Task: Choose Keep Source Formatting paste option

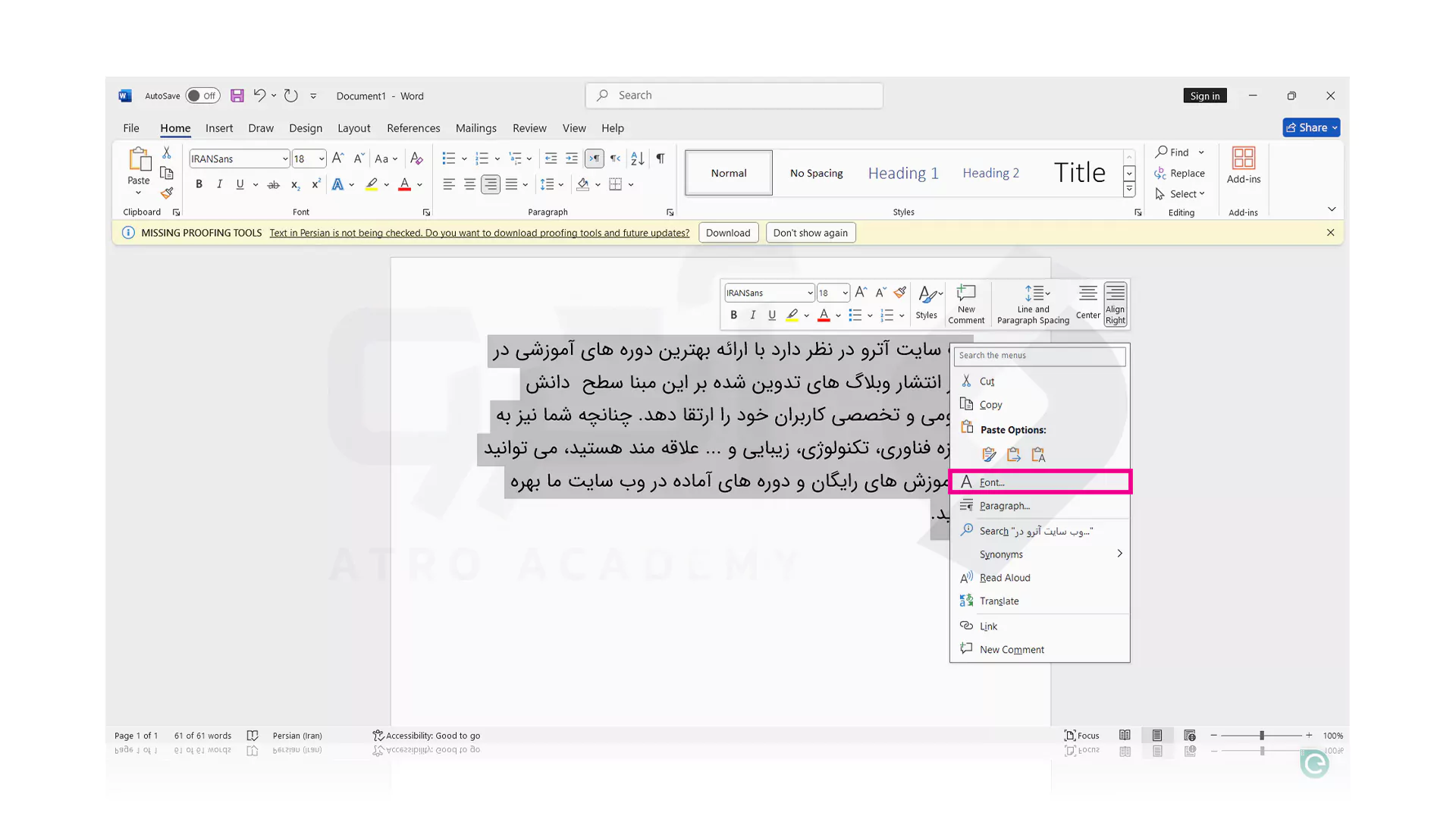Action: coord(989,454)
